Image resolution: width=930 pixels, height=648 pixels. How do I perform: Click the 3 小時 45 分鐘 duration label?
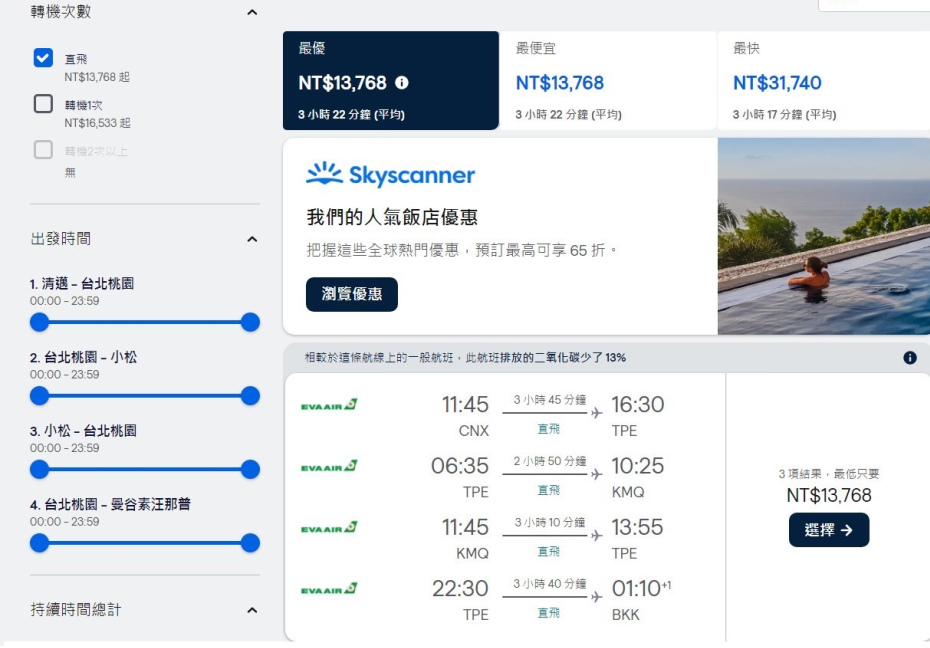click(x=550, y=400)
